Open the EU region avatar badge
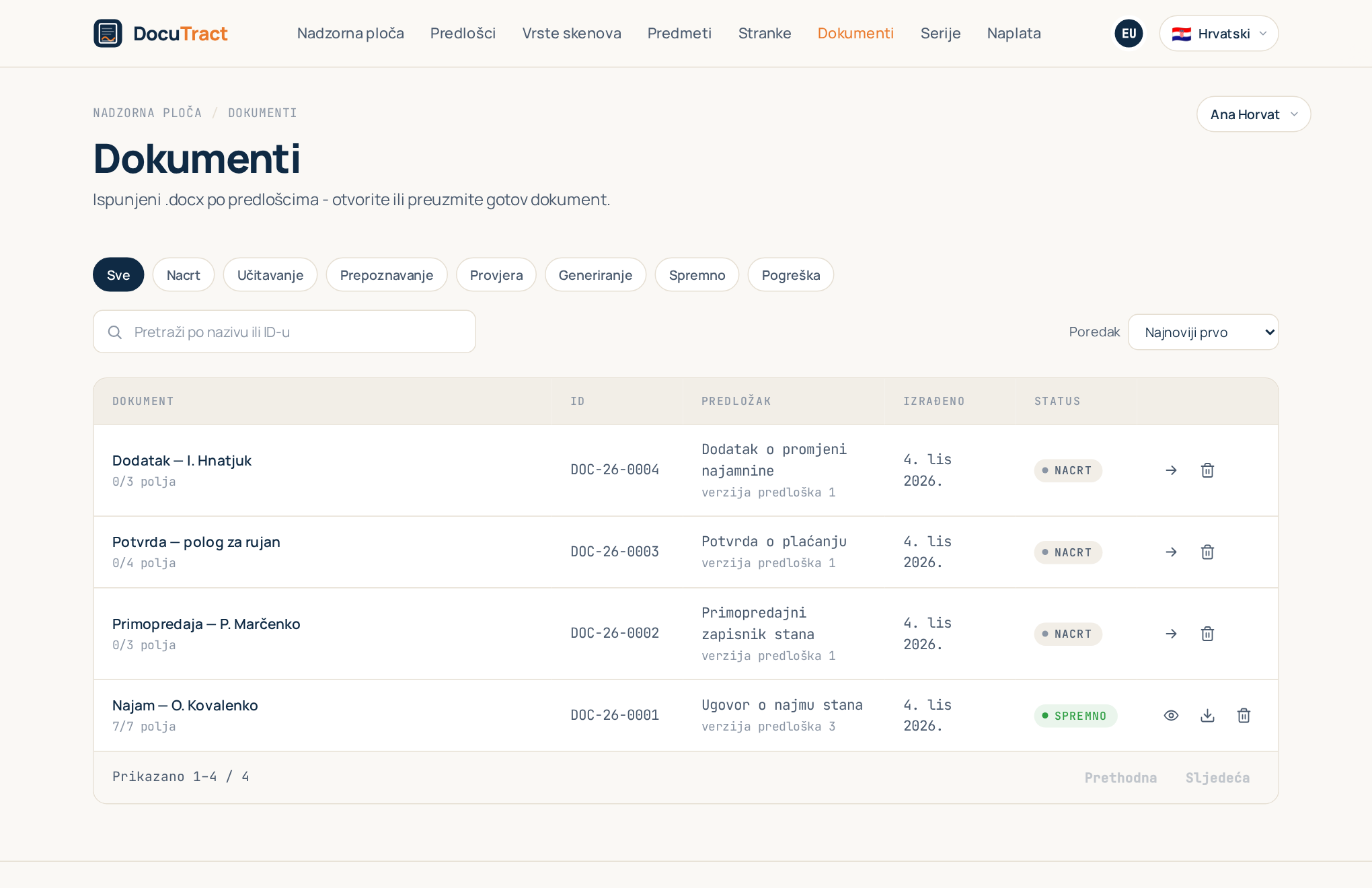The height and width of the screenshot is (888, 1372). click(1129, 33)
